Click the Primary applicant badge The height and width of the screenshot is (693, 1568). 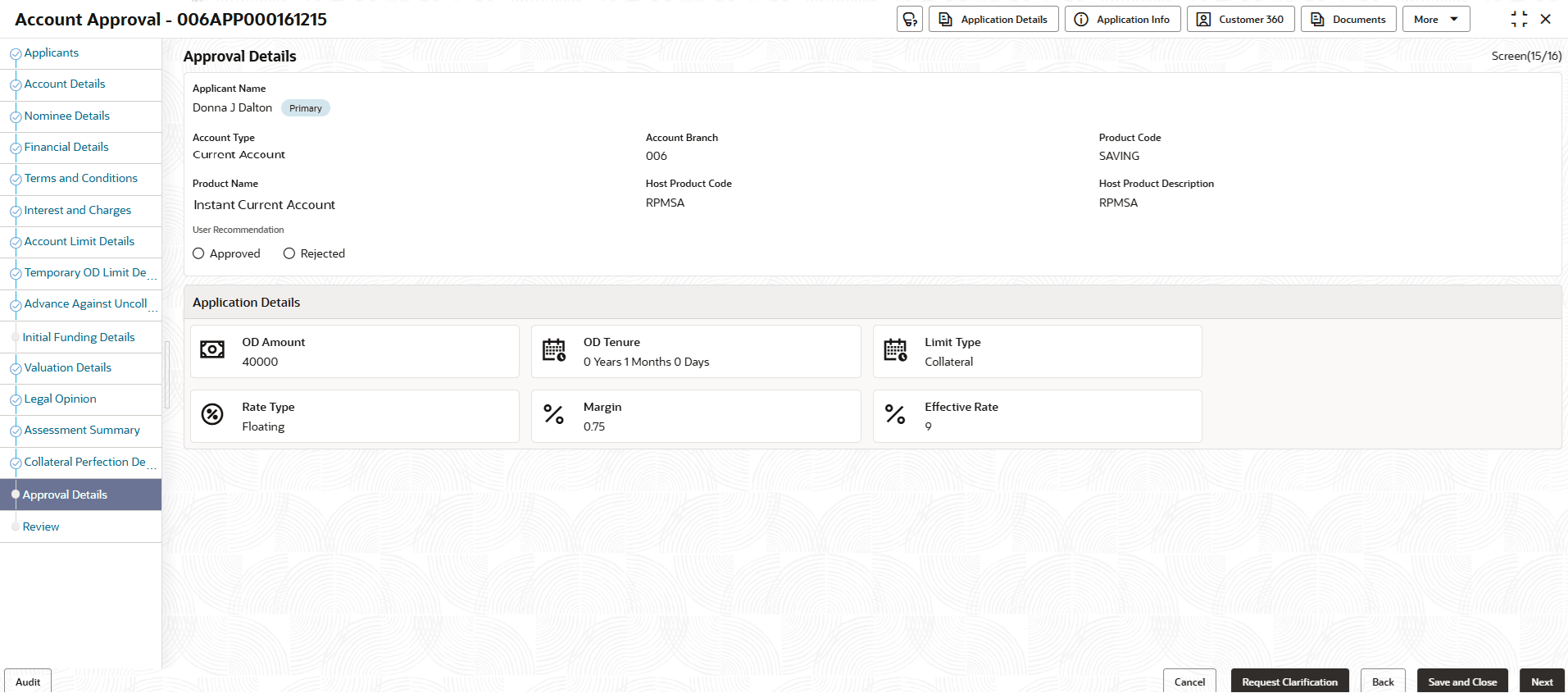point(306,108)
